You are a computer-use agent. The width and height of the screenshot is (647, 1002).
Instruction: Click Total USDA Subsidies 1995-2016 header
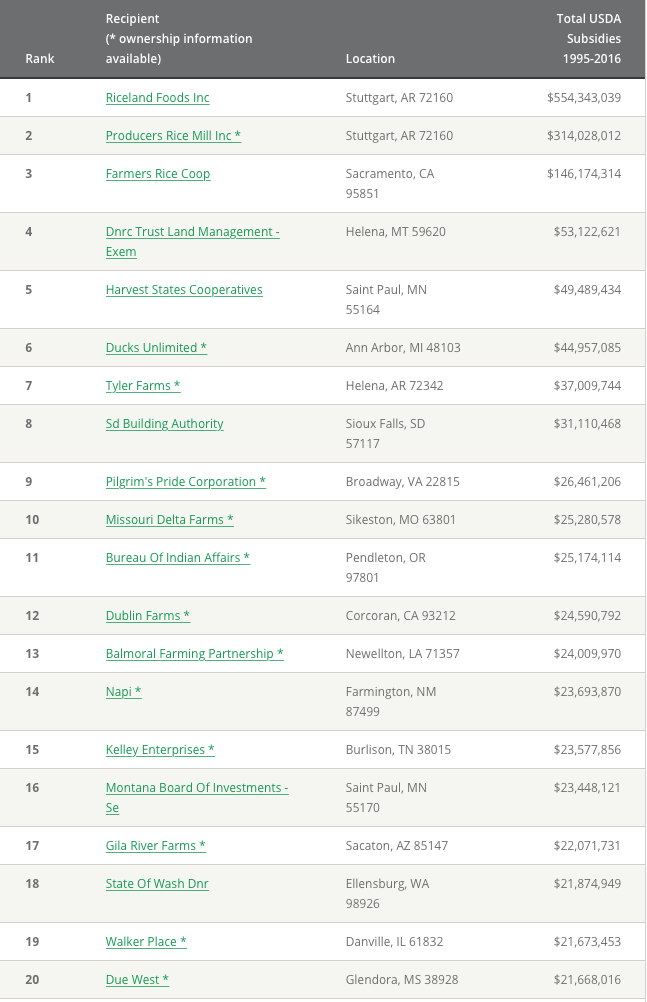(x=589, y=38)
